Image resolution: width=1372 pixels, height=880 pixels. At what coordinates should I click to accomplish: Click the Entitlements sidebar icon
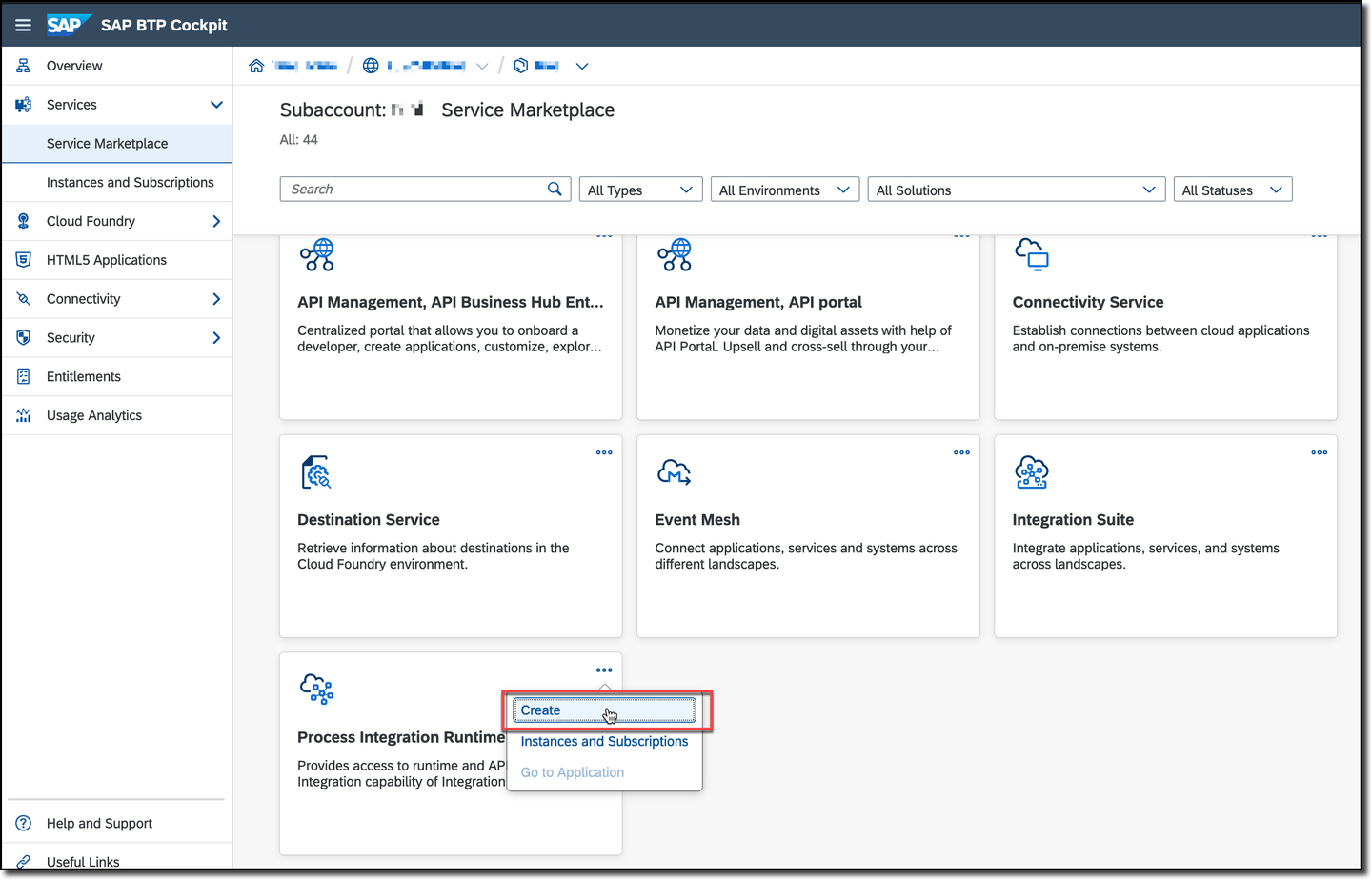(x=24, y=376)
